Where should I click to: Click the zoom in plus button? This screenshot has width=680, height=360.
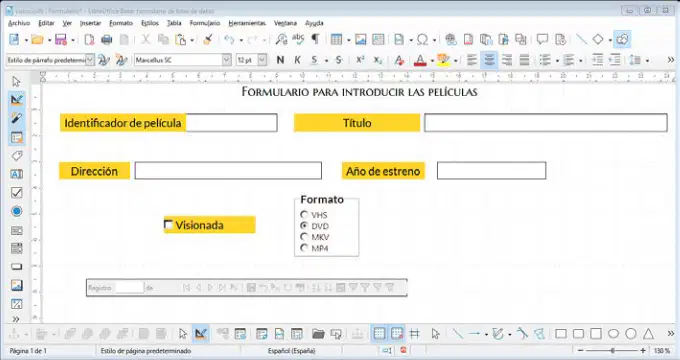[x=643, y=350]
